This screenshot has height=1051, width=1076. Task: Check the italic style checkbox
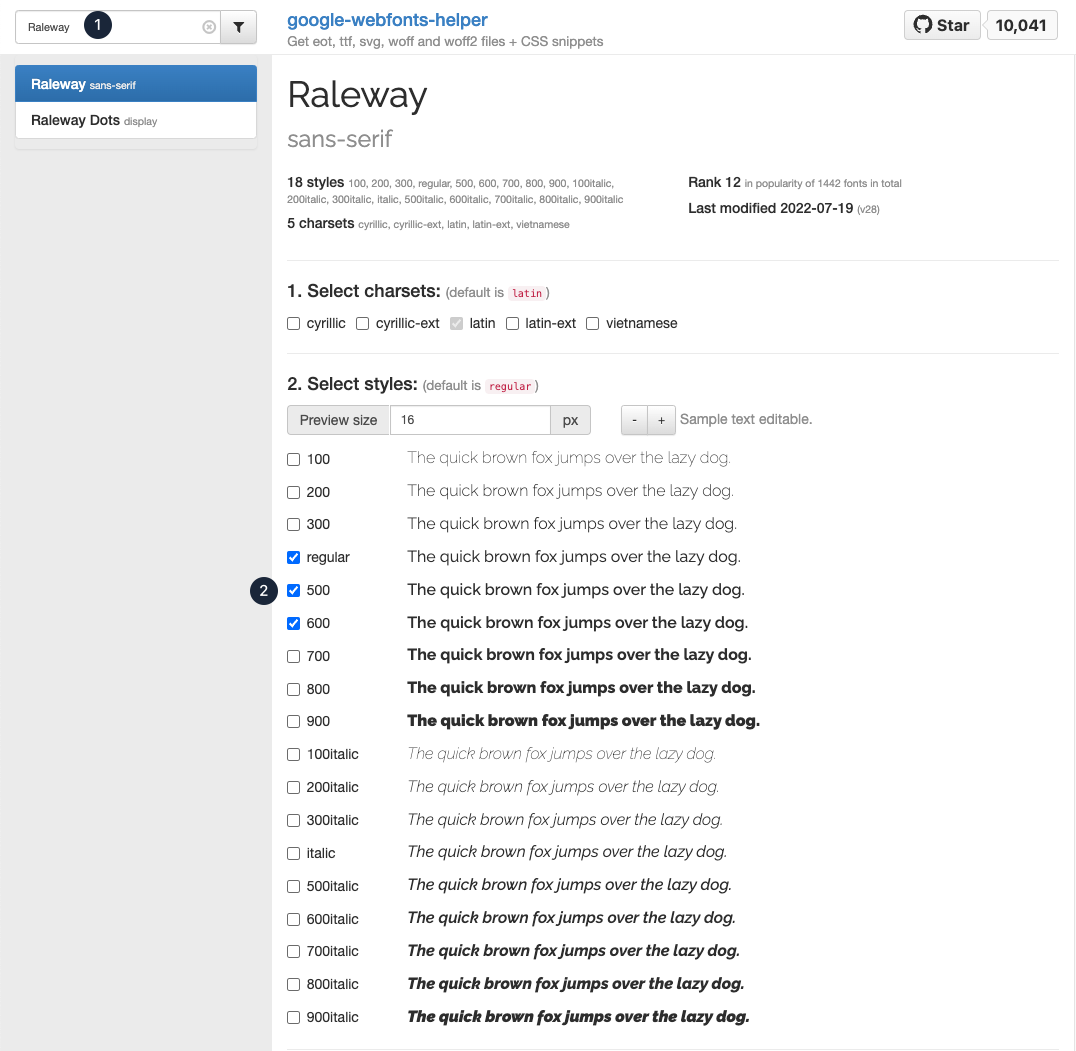[x=294, y=853]
